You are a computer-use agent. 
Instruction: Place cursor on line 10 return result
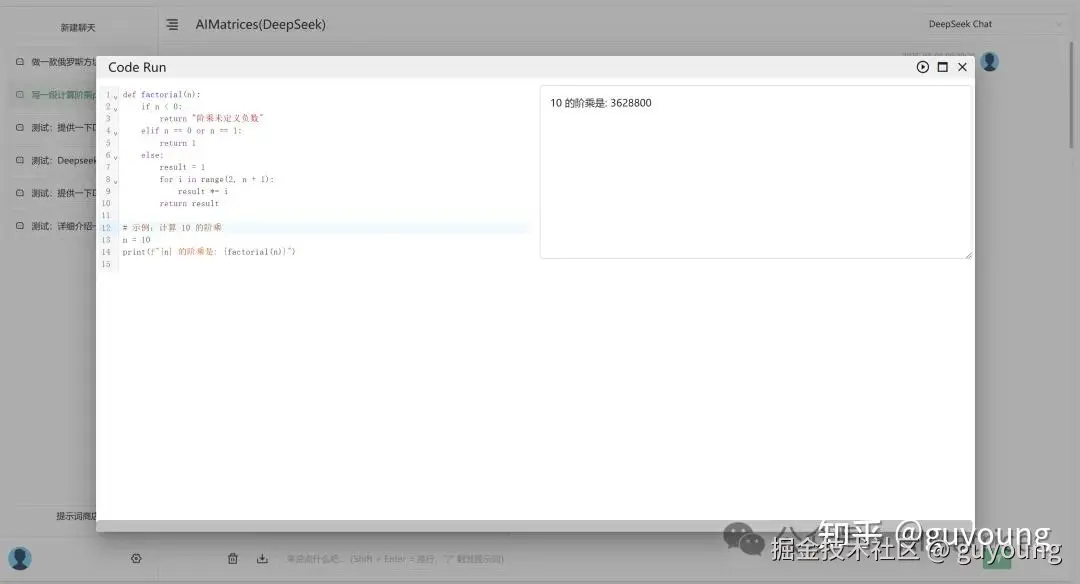click(x=189, y=204)
